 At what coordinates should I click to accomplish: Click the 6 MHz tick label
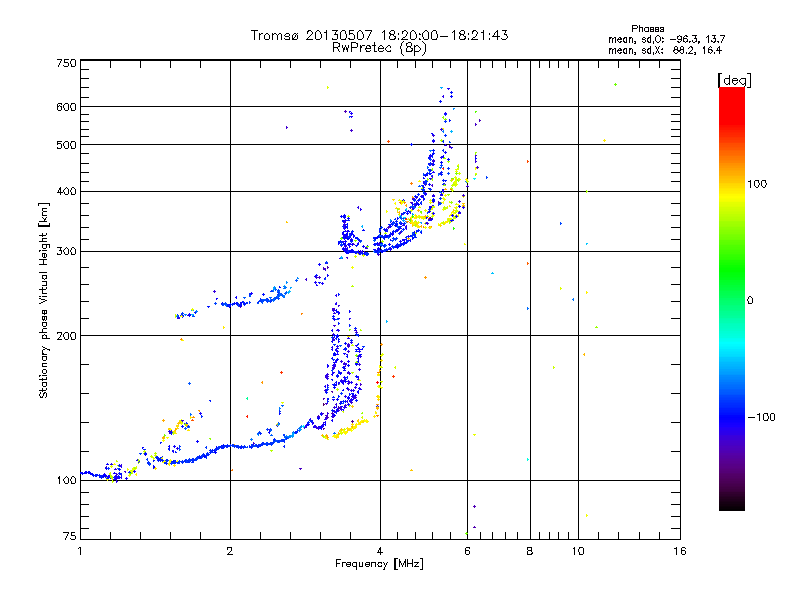(467, 551)
